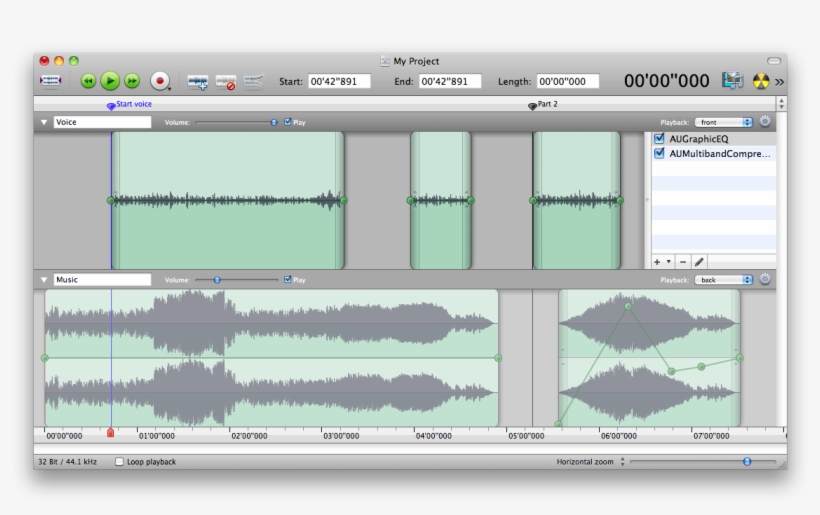This screenshot has width=820, height=515.
Task: Click the Length time field
Action: point(567,82)
